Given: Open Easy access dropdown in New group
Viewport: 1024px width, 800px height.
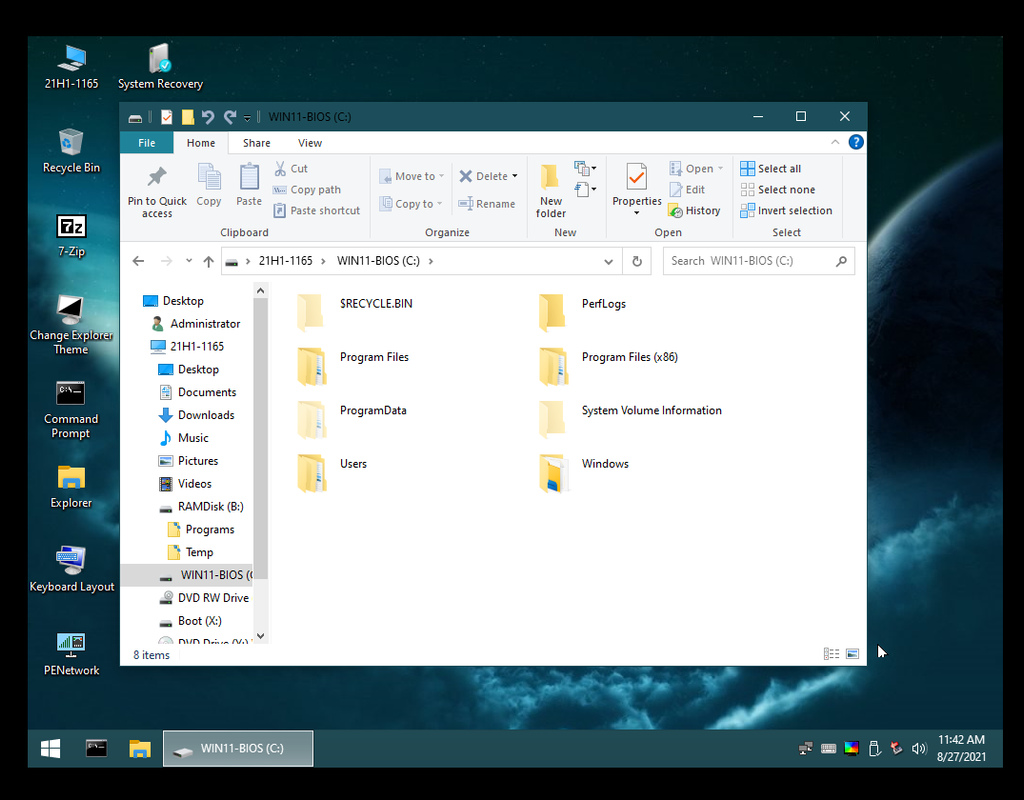Looking at the screenshot, I should [x=585, y=189].
